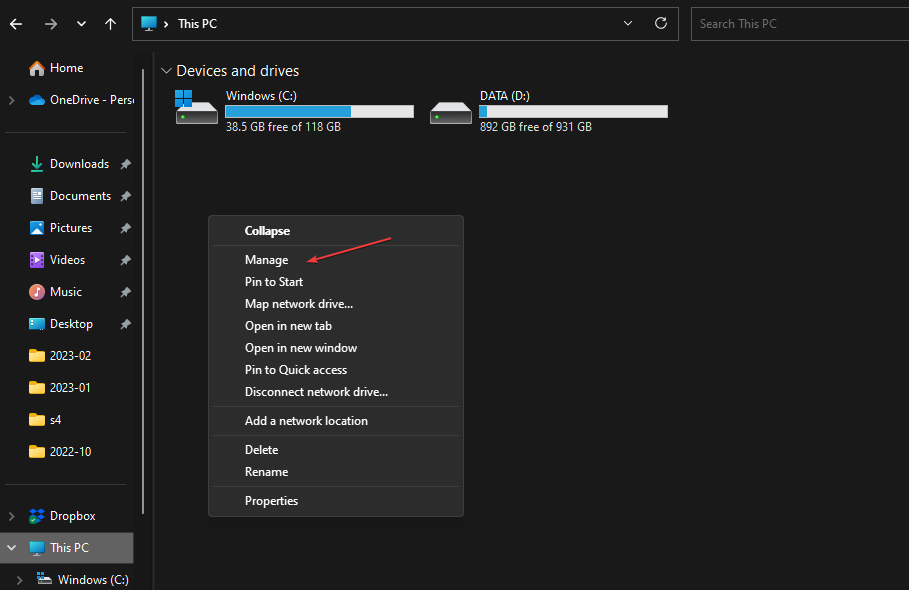Choose Manage from the context menu

266,260
